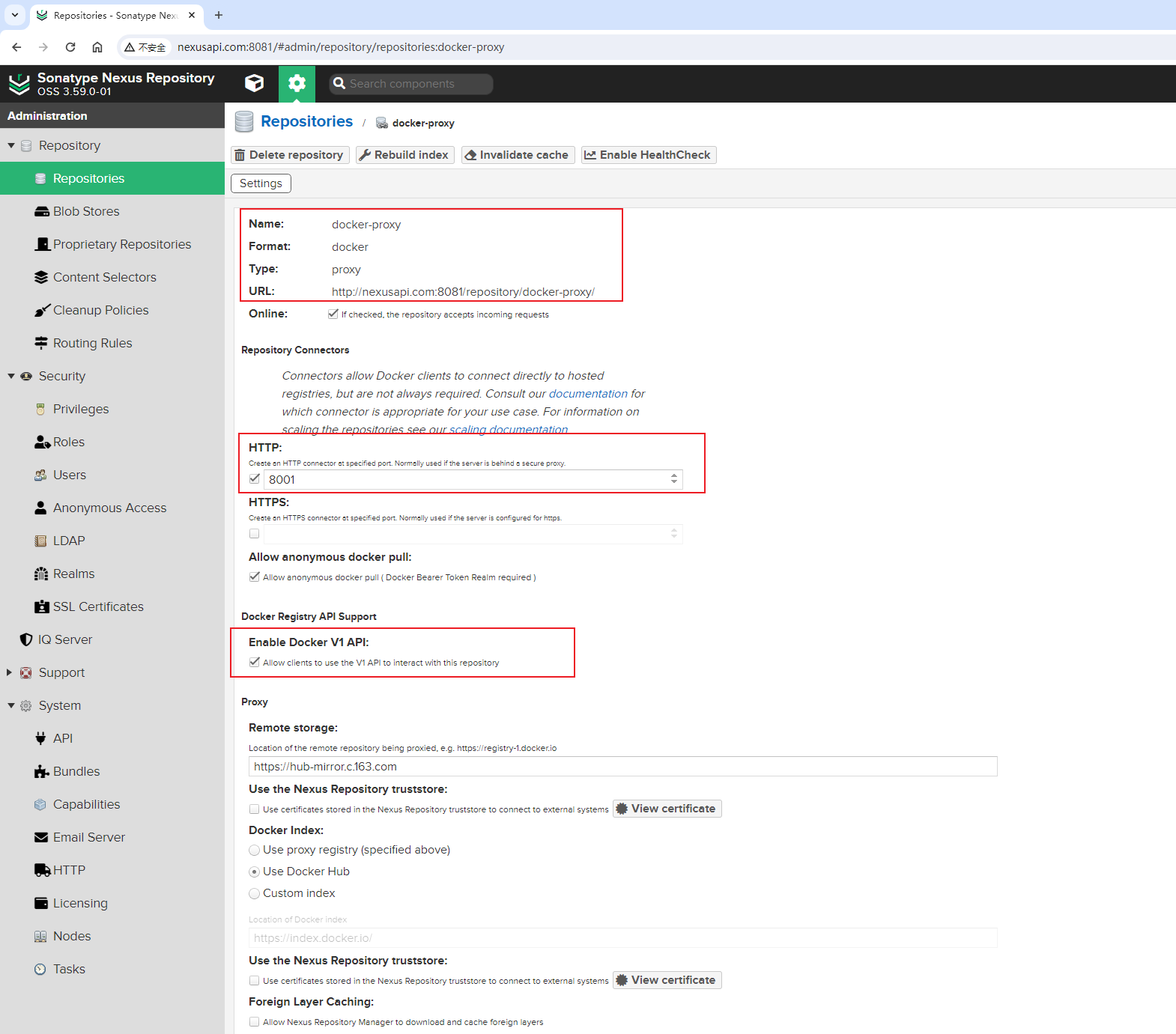This screenshot has height=1034, width=1176.
Task: Click View certificate under Docker Index
Action: click(667, 980)
